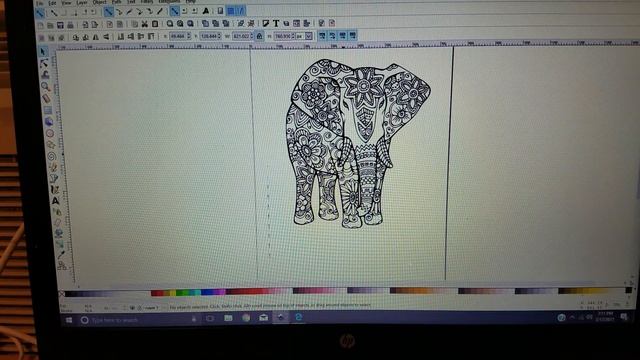Select the Pencil freehand tool
640x360 pixels.
point(53,167)
